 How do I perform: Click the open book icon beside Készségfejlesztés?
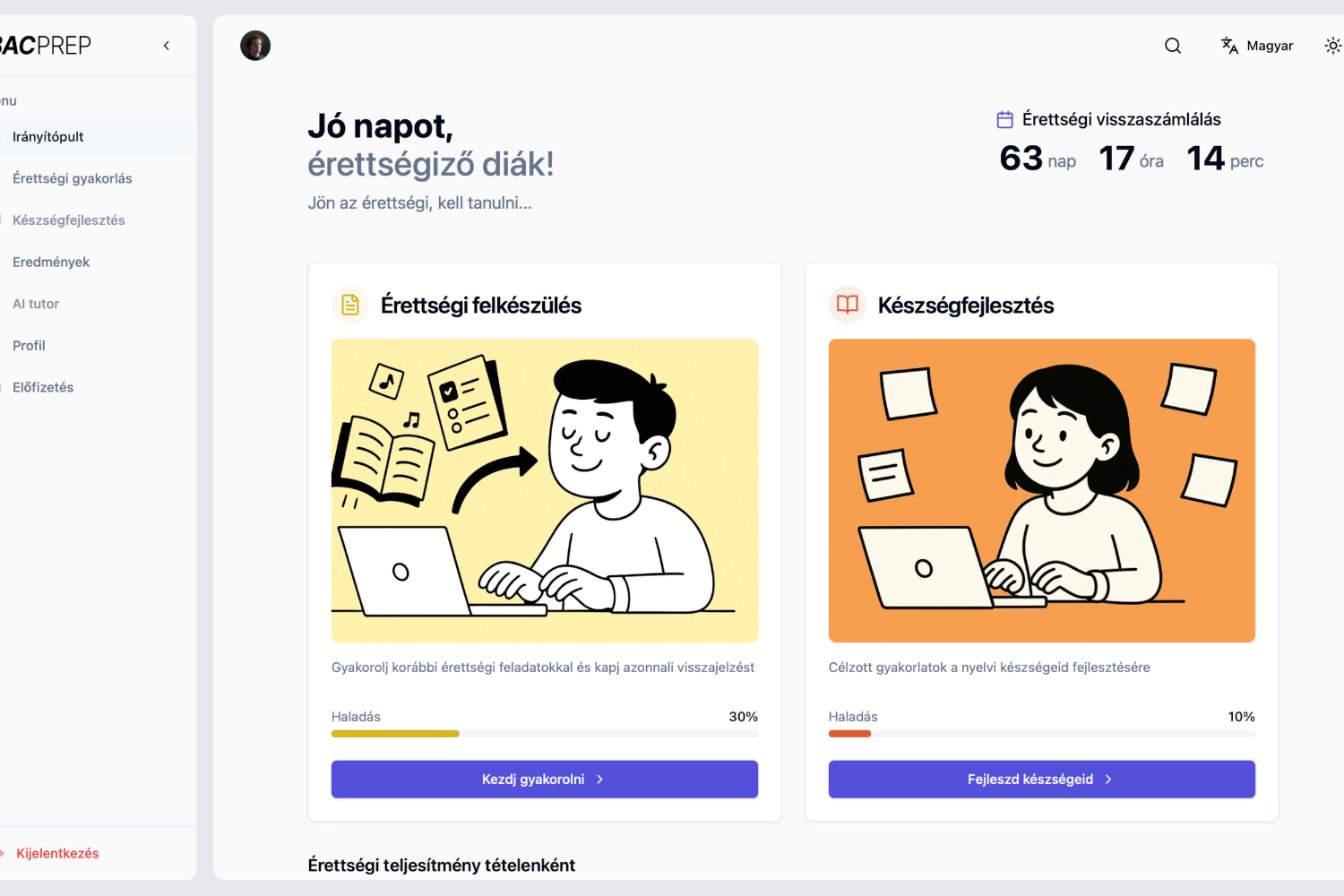(x=848, y=305)
